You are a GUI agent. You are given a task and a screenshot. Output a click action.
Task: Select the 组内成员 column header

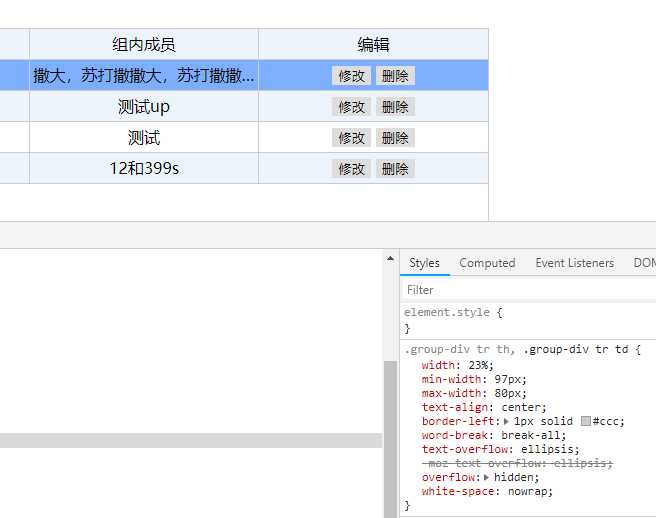[144, 44]
